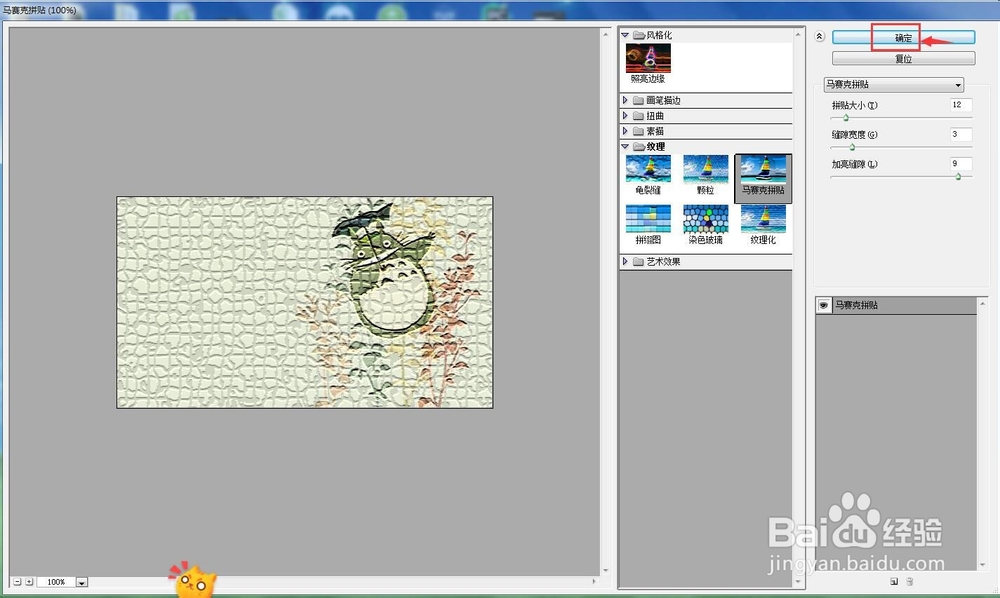The height and width of the screenshot is (598, 1000).
Task: Click the 拼贴大小 slider handle
Action: point(846,118)
